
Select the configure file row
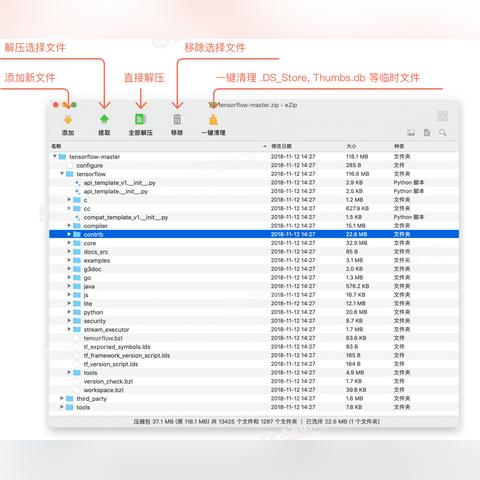254,165
